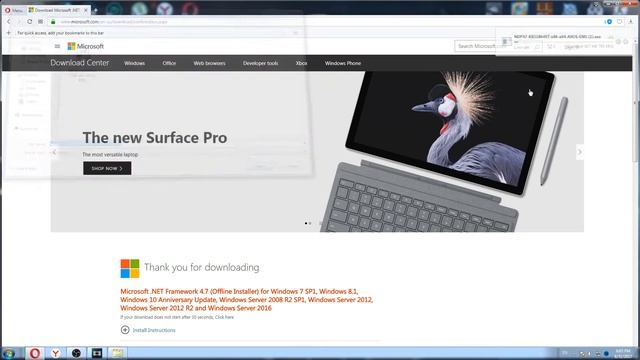Viewport: 640px width, 360px height.
Task: Click the 'Thank you for downloading' heading
Action: pyautogui.click(x=201, y=267)
